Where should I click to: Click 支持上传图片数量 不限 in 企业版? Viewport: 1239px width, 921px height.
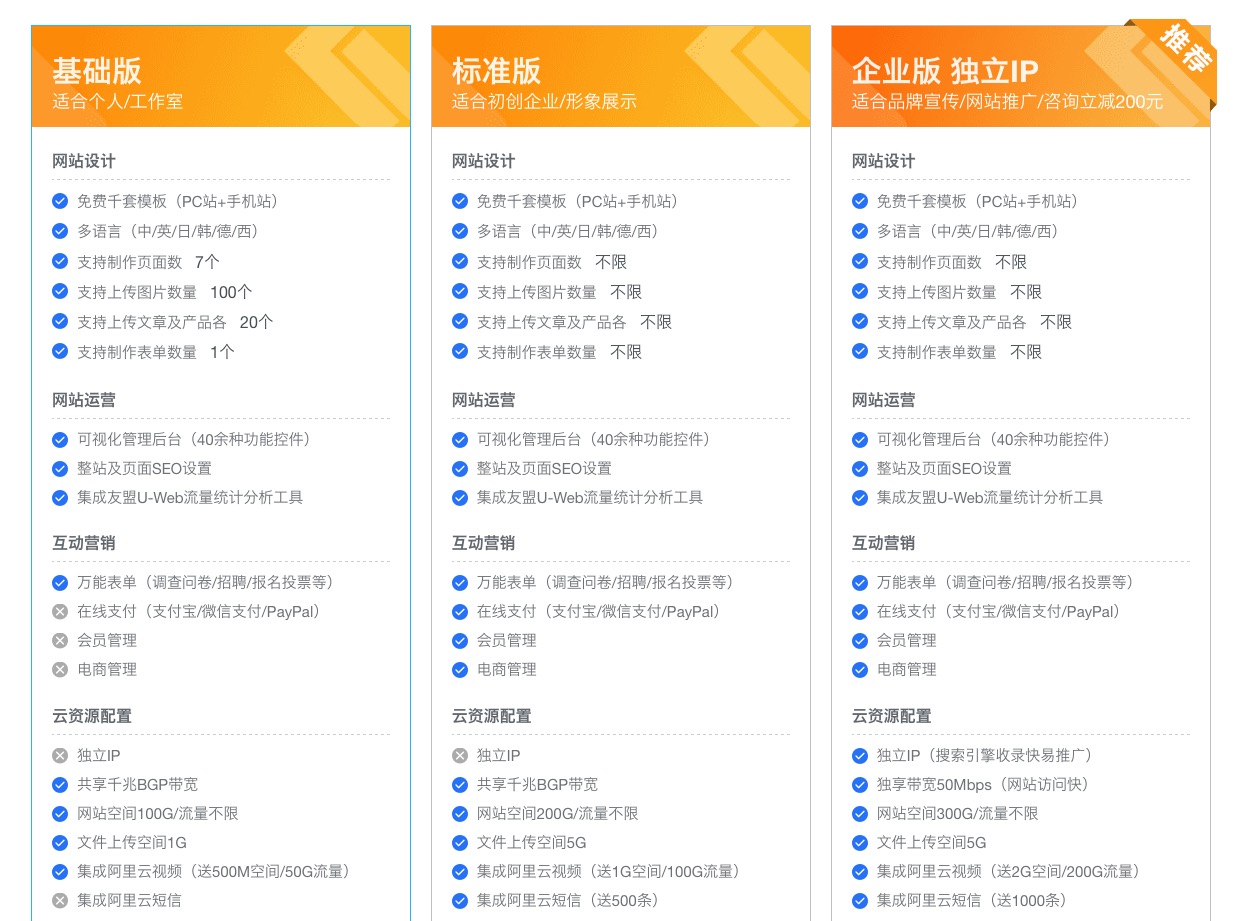tap(959, 291)
